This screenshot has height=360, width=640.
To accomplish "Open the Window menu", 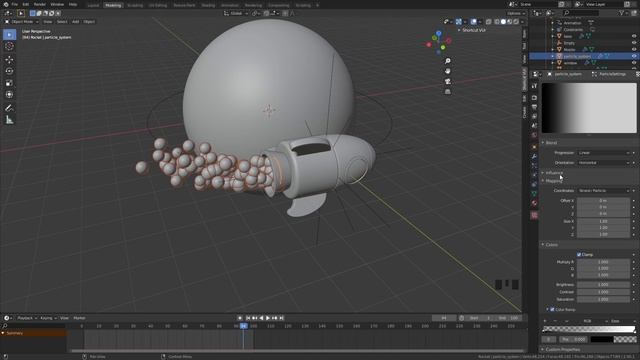I will point(57,4).
